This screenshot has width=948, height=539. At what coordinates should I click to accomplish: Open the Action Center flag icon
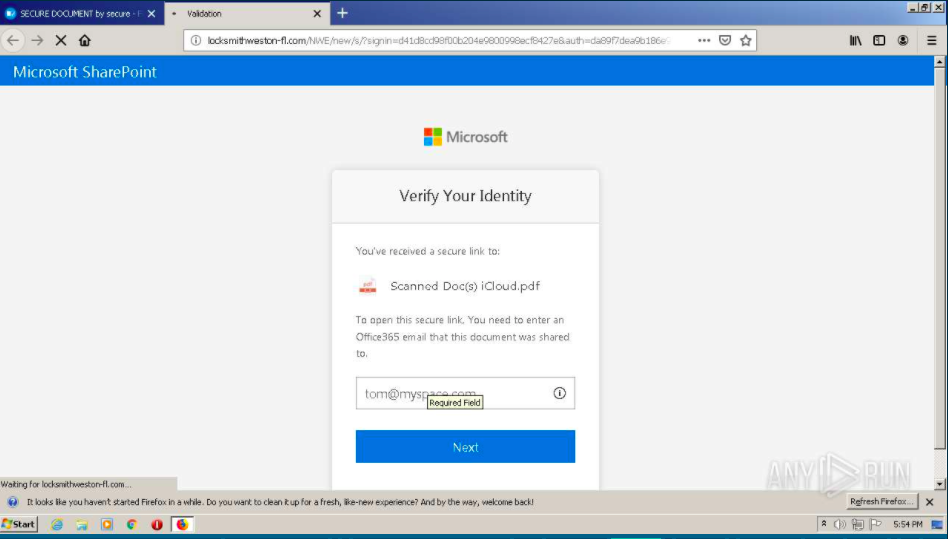(x=875, y=524)
